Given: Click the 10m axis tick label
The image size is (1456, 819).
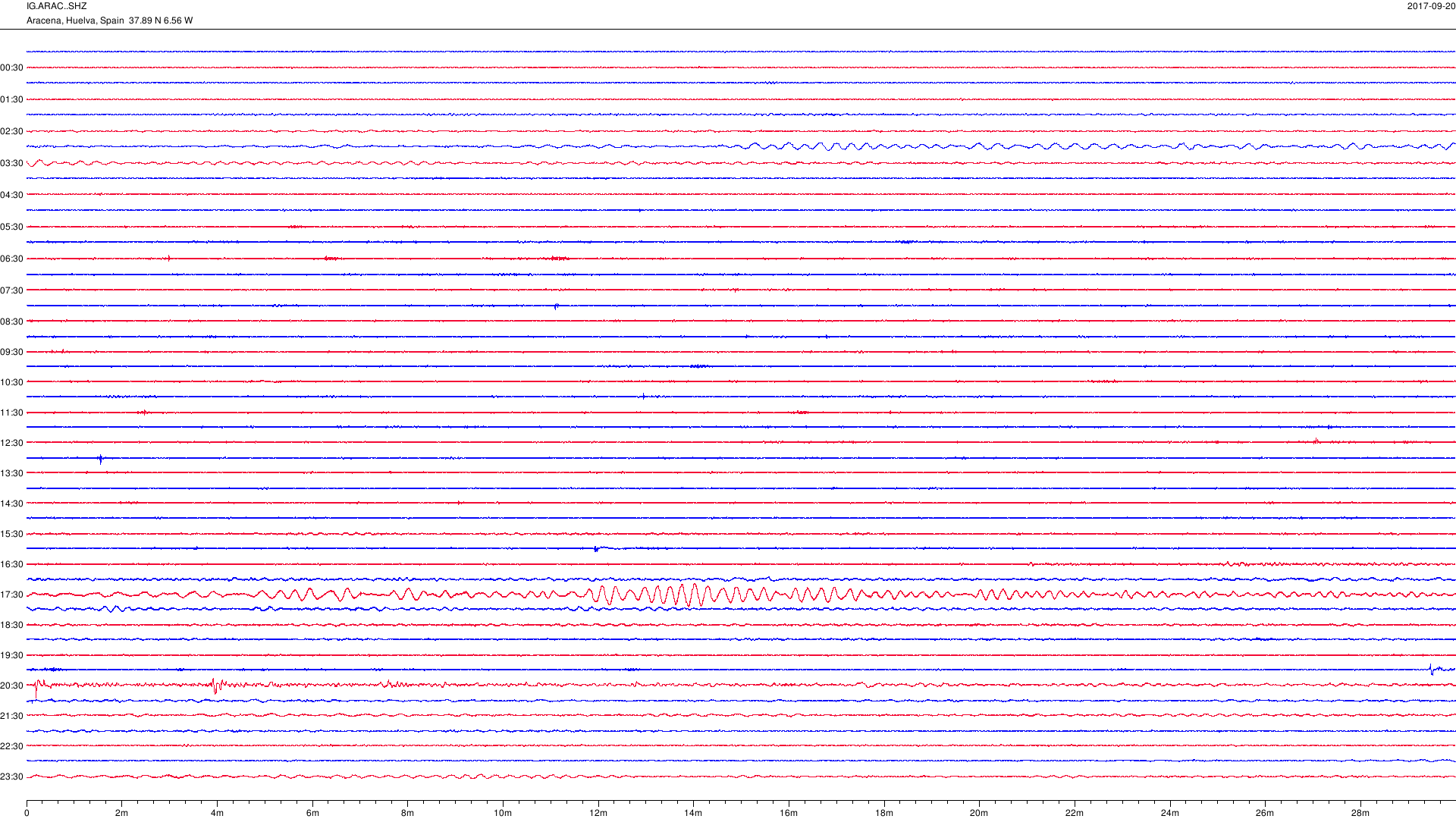Looking at the screenshot, I should pyautogui.click(x=503, y=813).
